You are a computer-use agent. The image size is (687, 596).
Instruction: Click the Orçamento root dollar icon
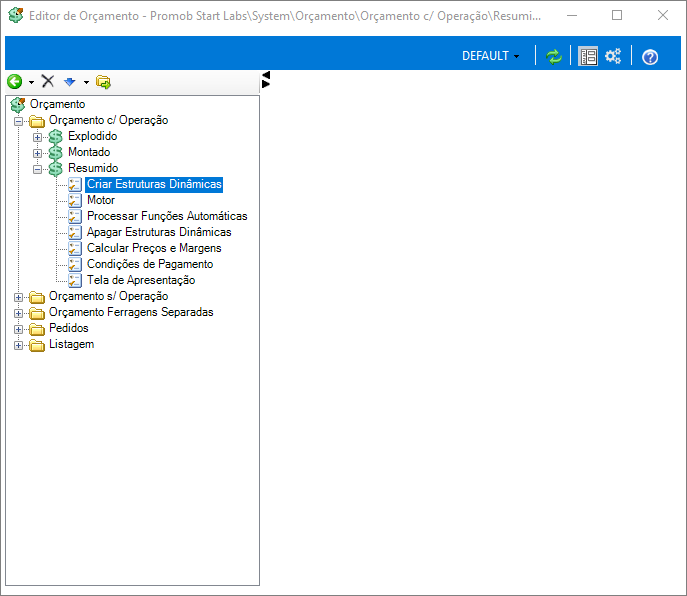[18, 105]
